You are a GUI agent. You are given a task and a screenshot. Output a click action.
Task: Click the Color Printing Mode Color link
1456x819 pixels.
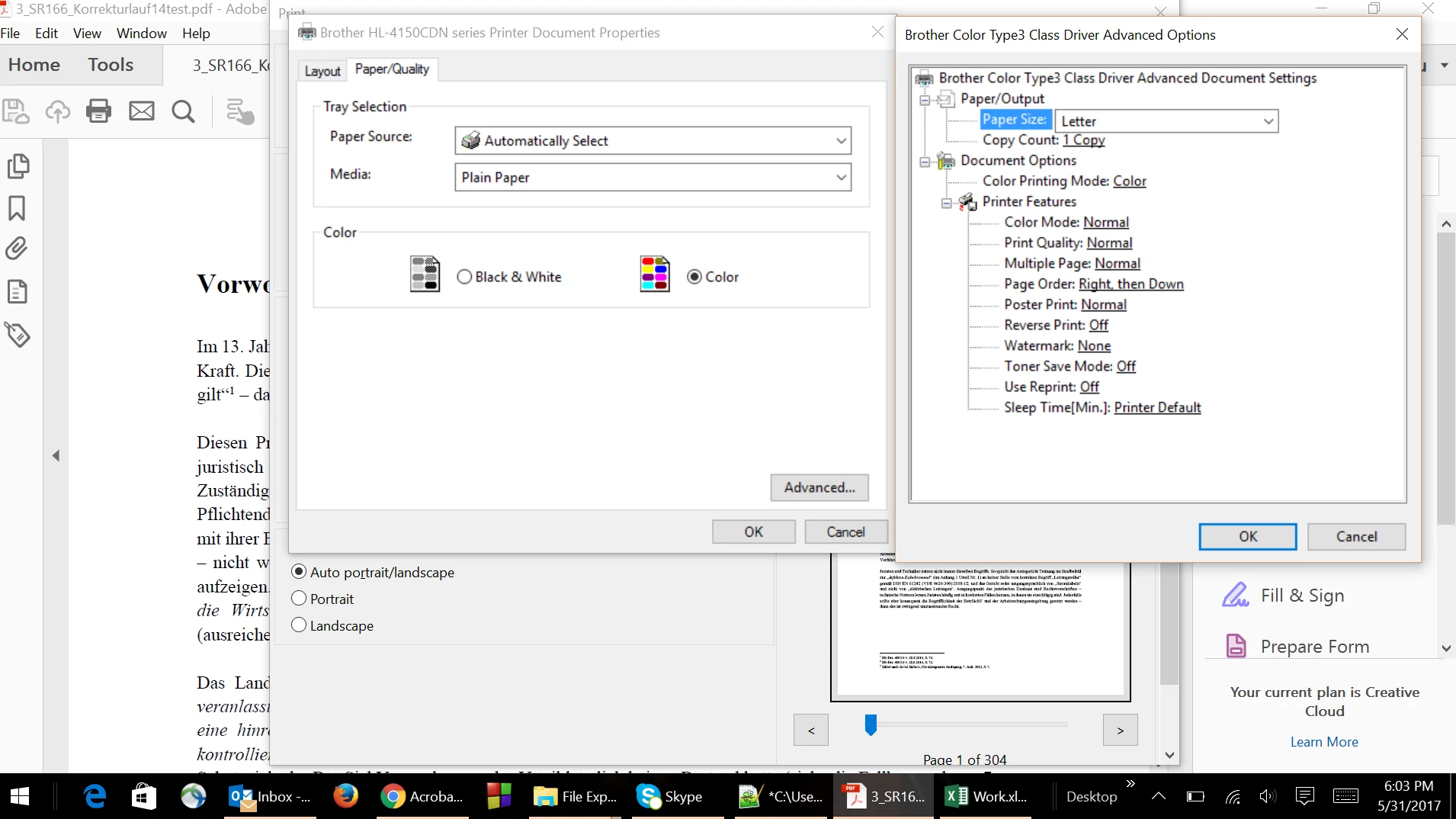[1129, 181]
